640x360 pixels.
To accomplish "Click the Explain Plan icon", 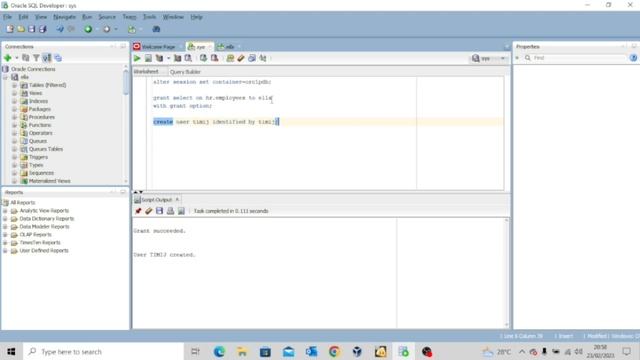I will pyautogui.click(x=159, y=58).
